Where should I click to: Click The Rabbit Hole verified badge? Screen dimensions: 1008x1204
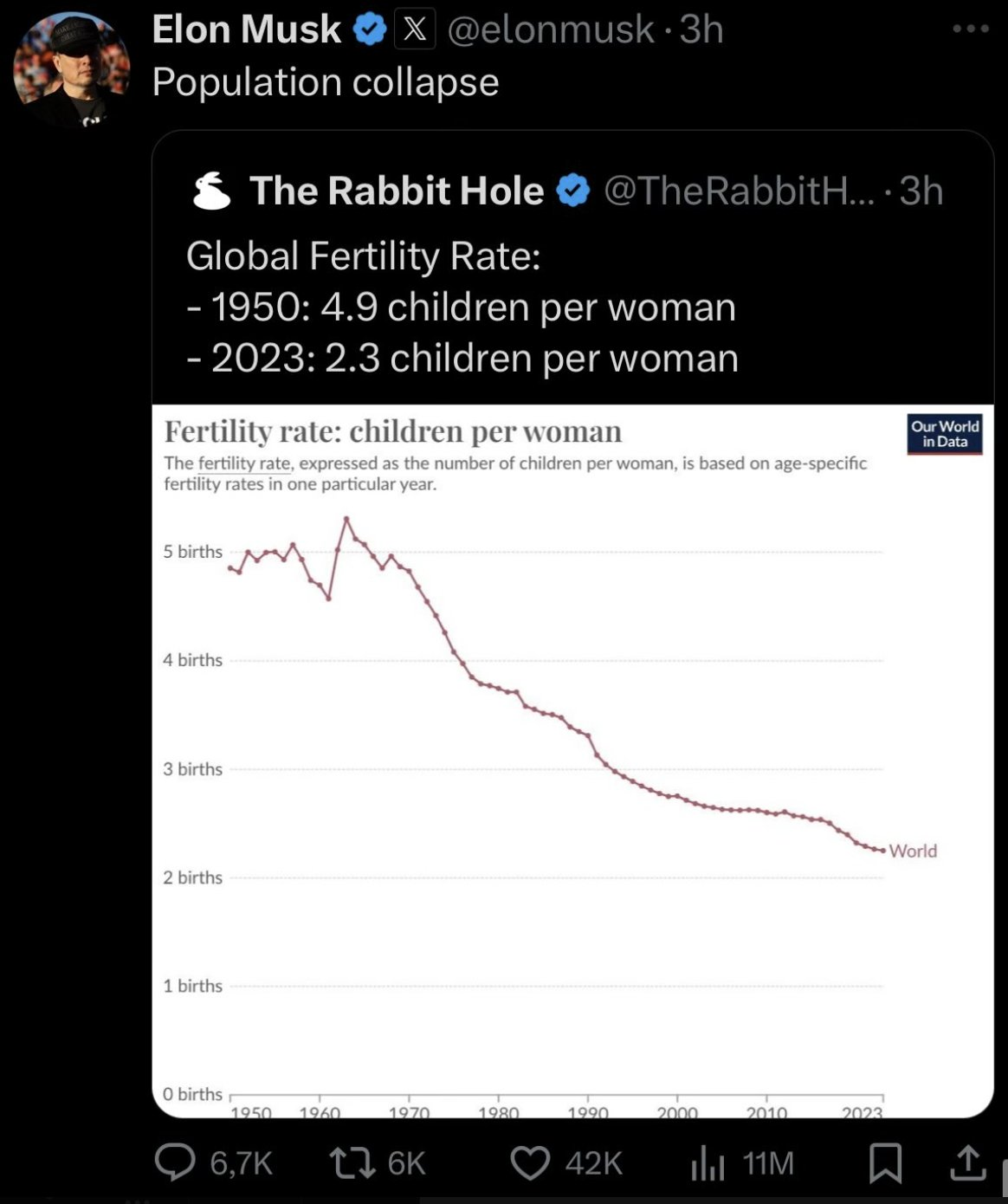[x=572, y=191]
